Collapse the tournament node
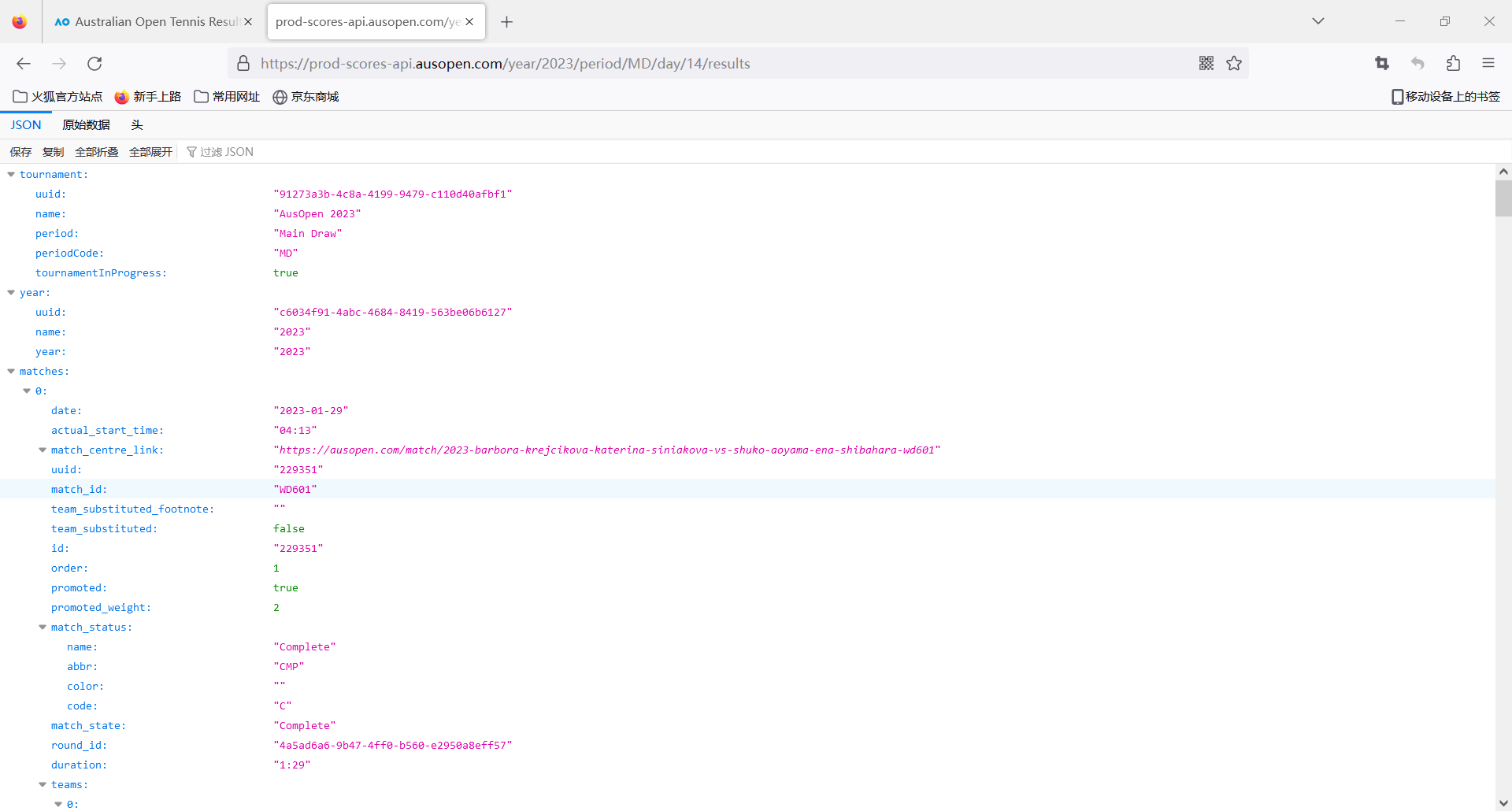This screenshot has height=811, width=1512. tap(11, 175)
